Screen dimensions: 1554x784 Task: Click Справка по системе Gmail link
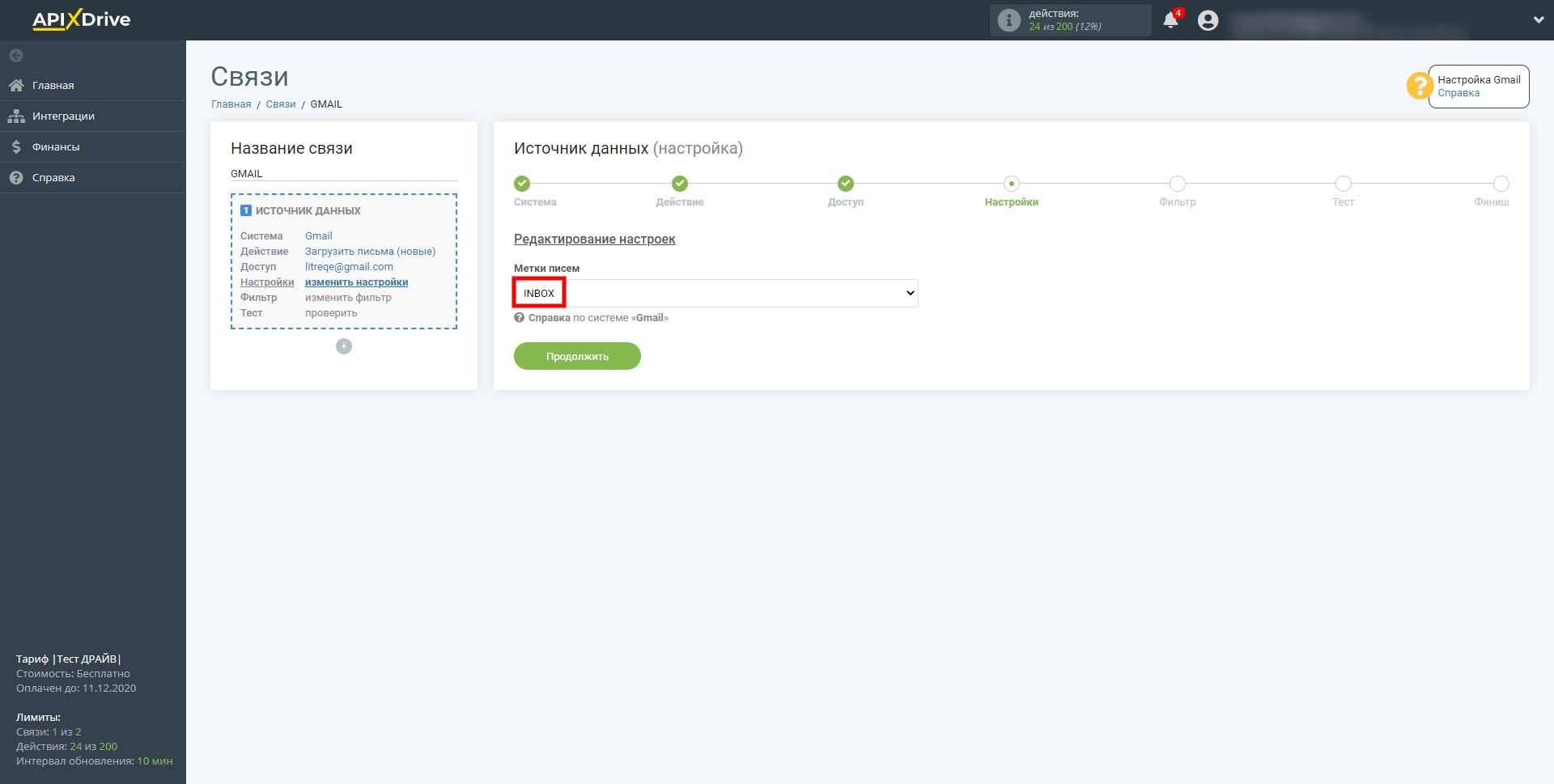point(598,318)
